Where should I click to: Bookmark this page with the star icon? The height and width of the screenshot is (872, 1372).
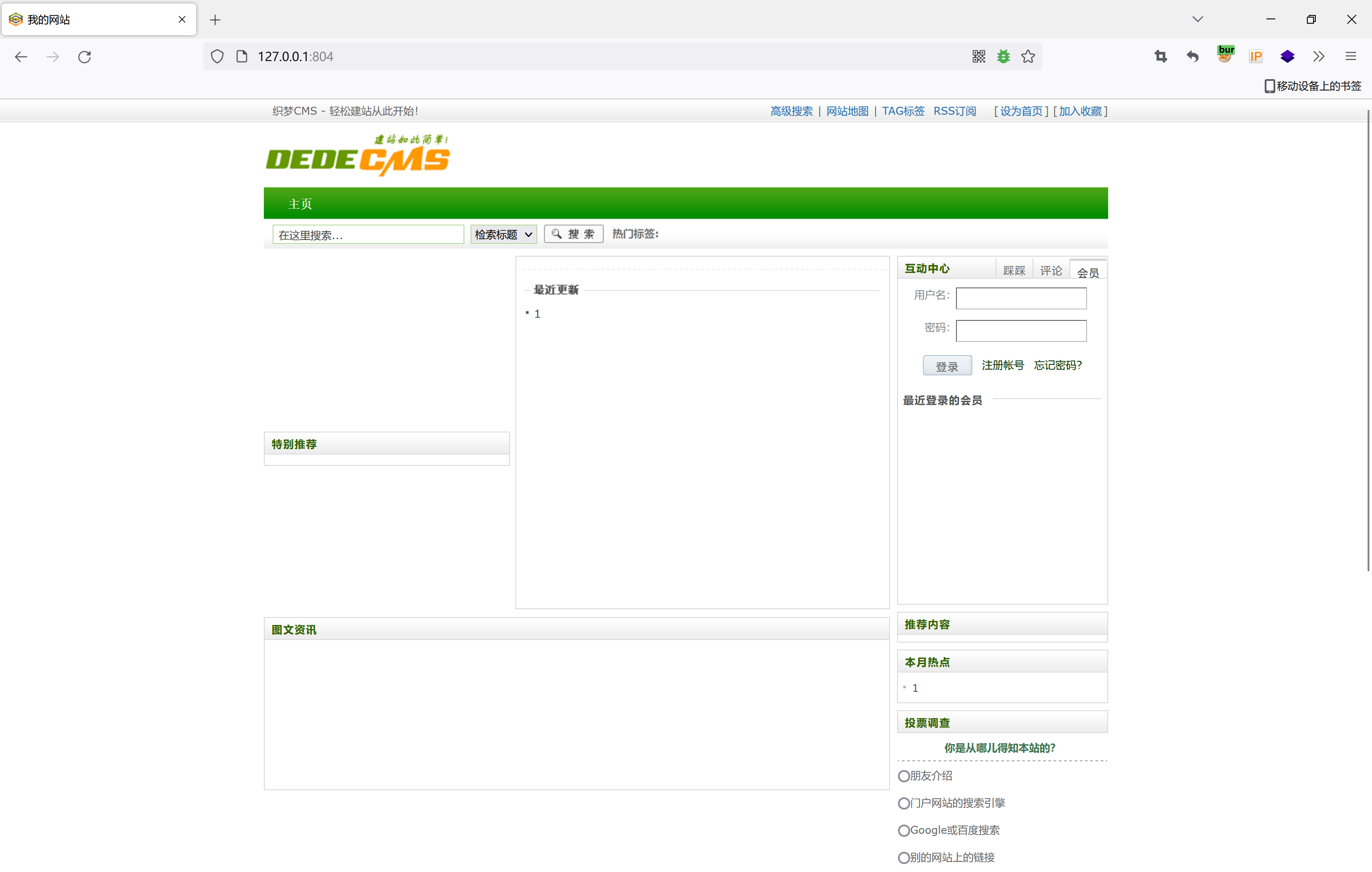[1028, 56]
